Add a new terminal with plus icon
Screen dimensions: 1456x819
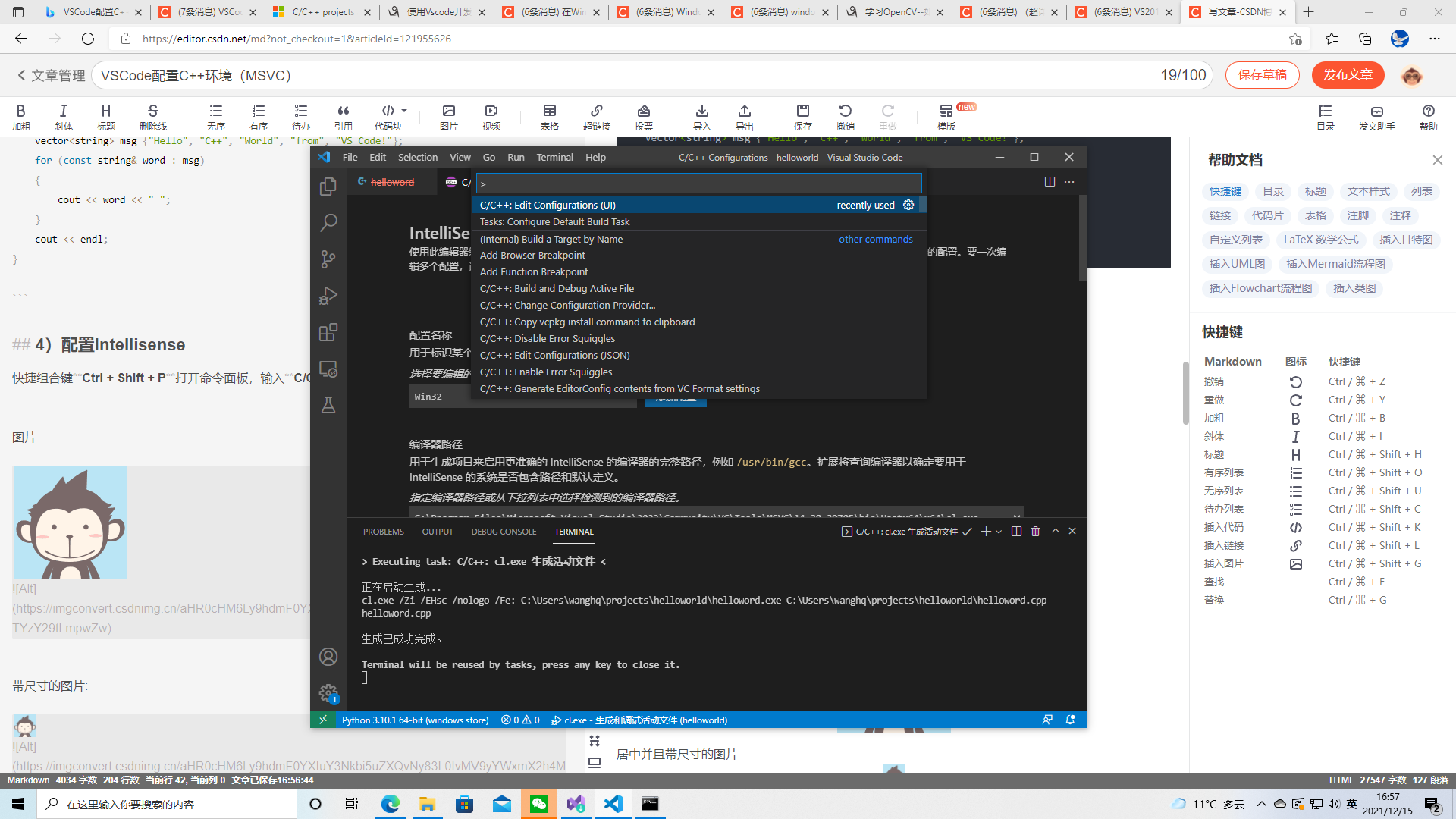point(985,532)
